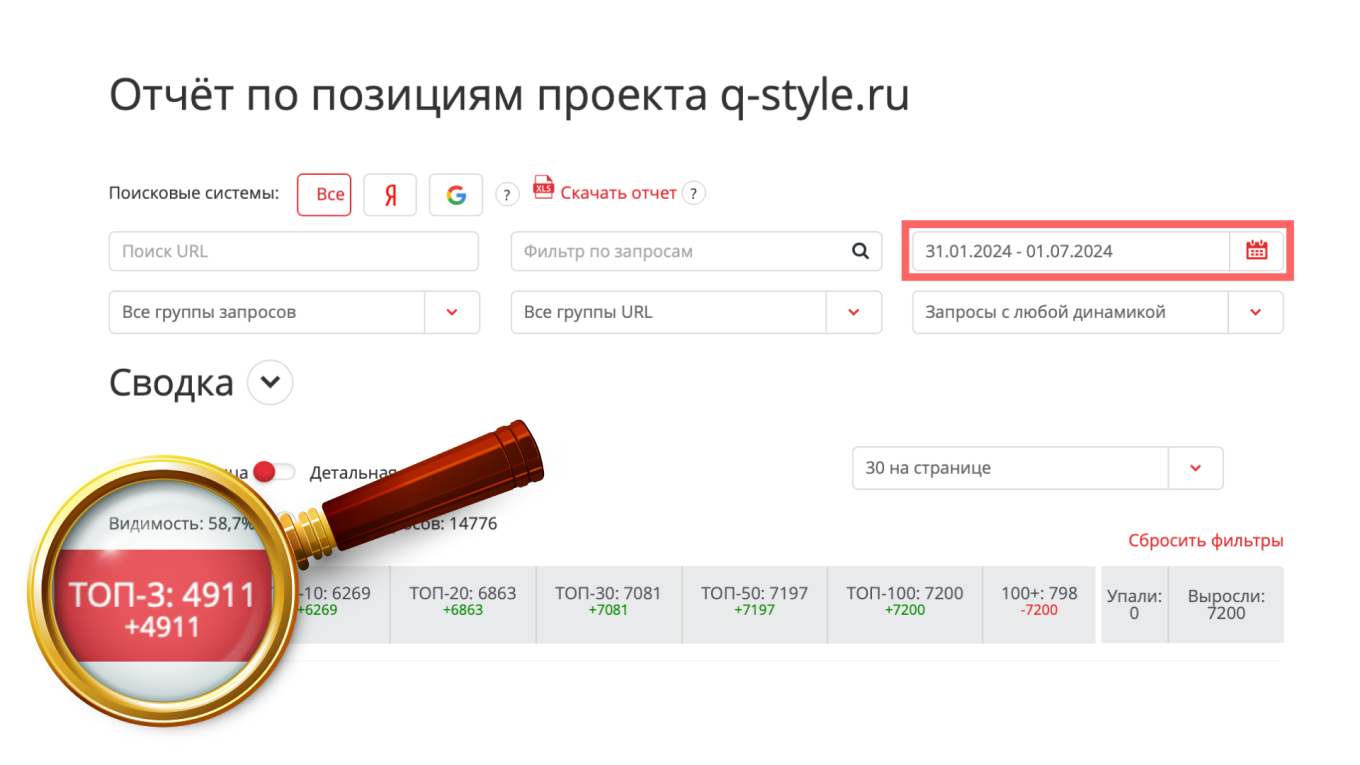This screenshot has height=765, width=1360.
Task: Click the Сбросить фильтры link
Action: (x=1205, y=540)
